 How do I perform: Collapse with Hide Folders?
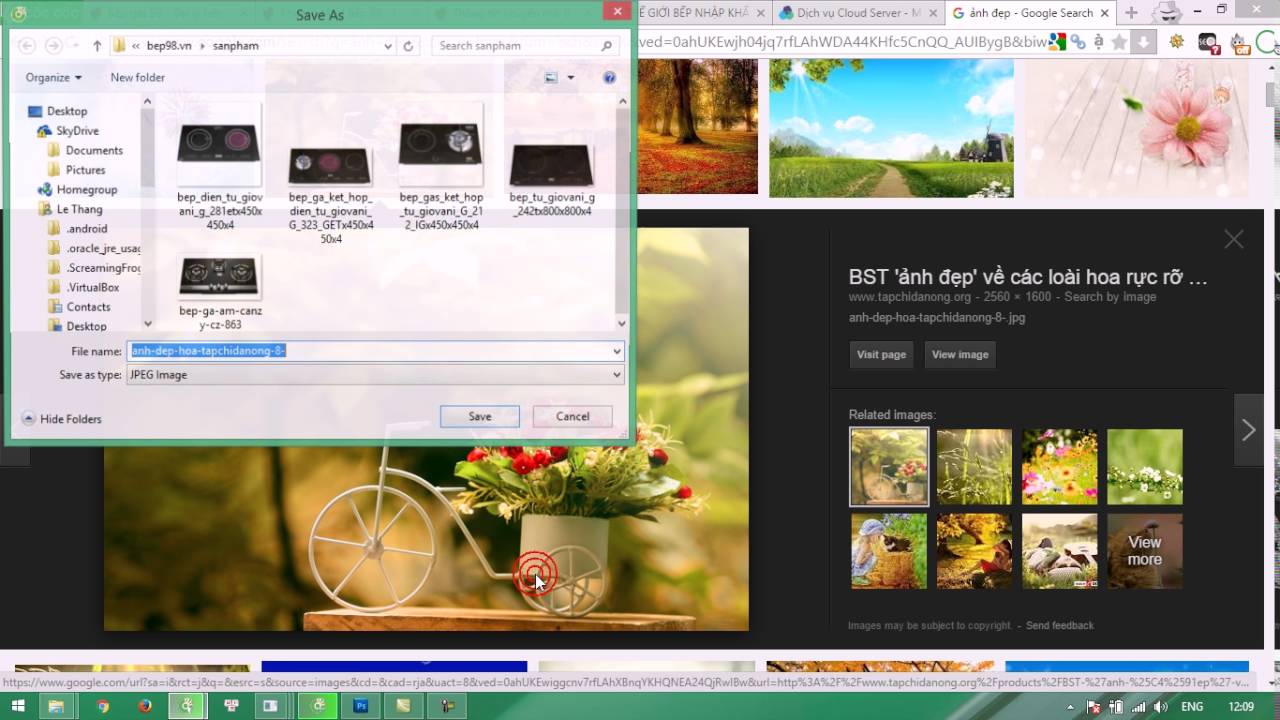[62, 419]
